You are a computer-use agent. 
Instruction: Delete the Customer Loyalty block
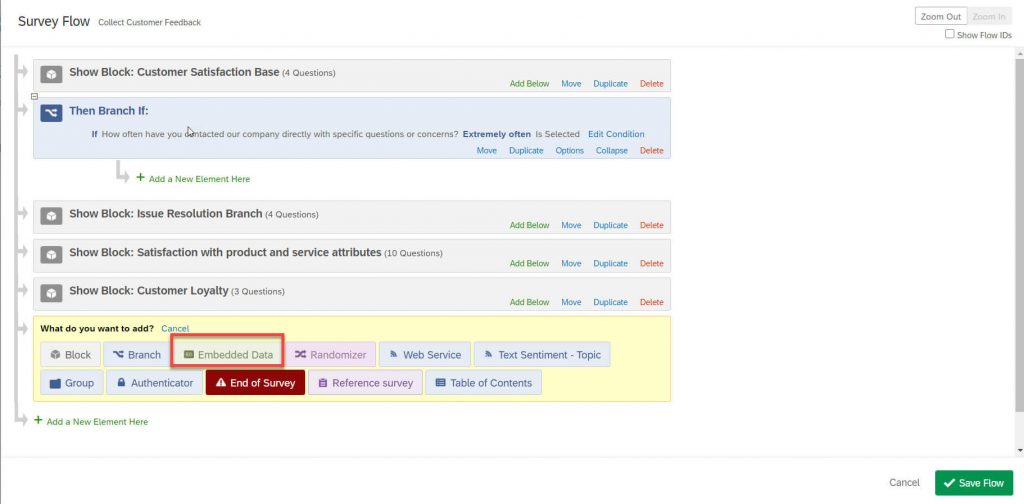pos(652,302)
